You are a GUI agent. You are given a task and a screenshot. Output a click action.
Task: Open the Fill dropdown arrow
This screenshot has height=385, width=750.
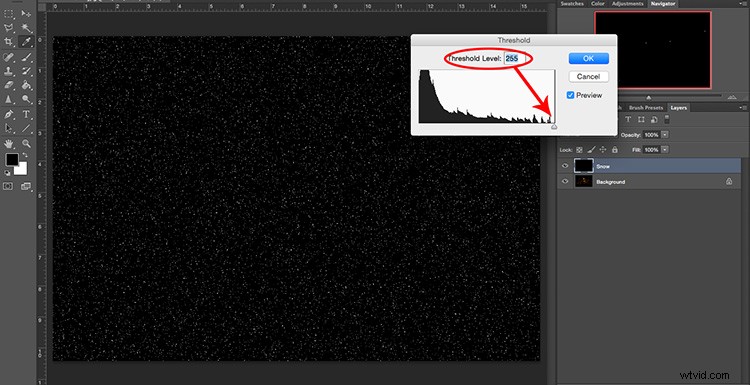pos(665,150)
